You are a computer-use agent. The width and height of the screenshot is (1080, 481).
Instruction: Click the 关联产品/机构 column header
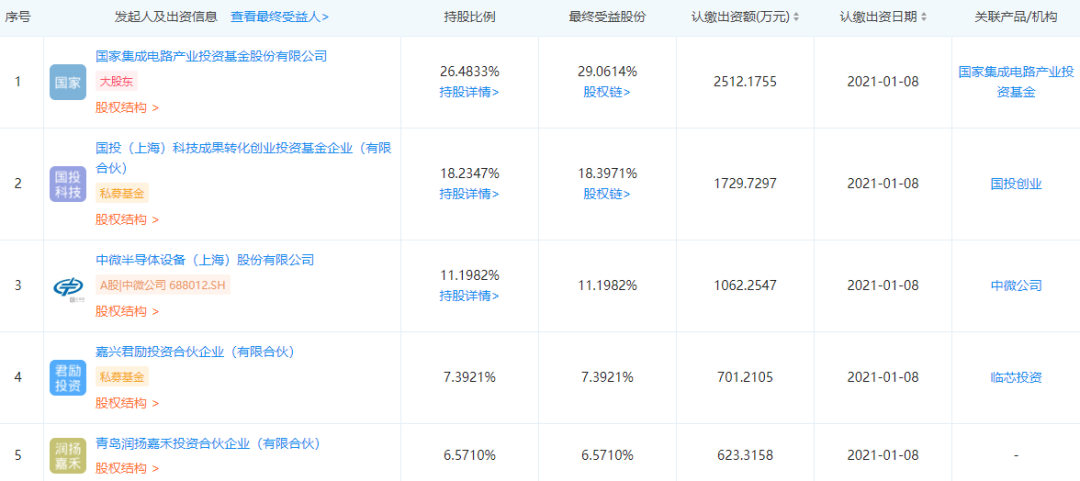tap(1016, 18)
